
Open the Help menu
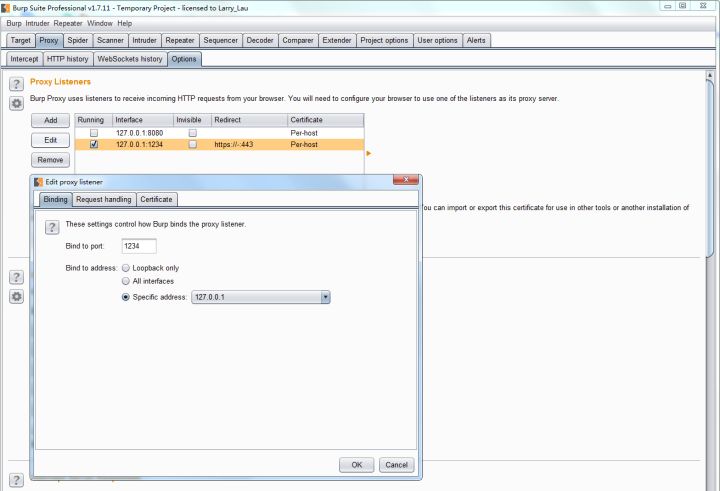point(124,23)
